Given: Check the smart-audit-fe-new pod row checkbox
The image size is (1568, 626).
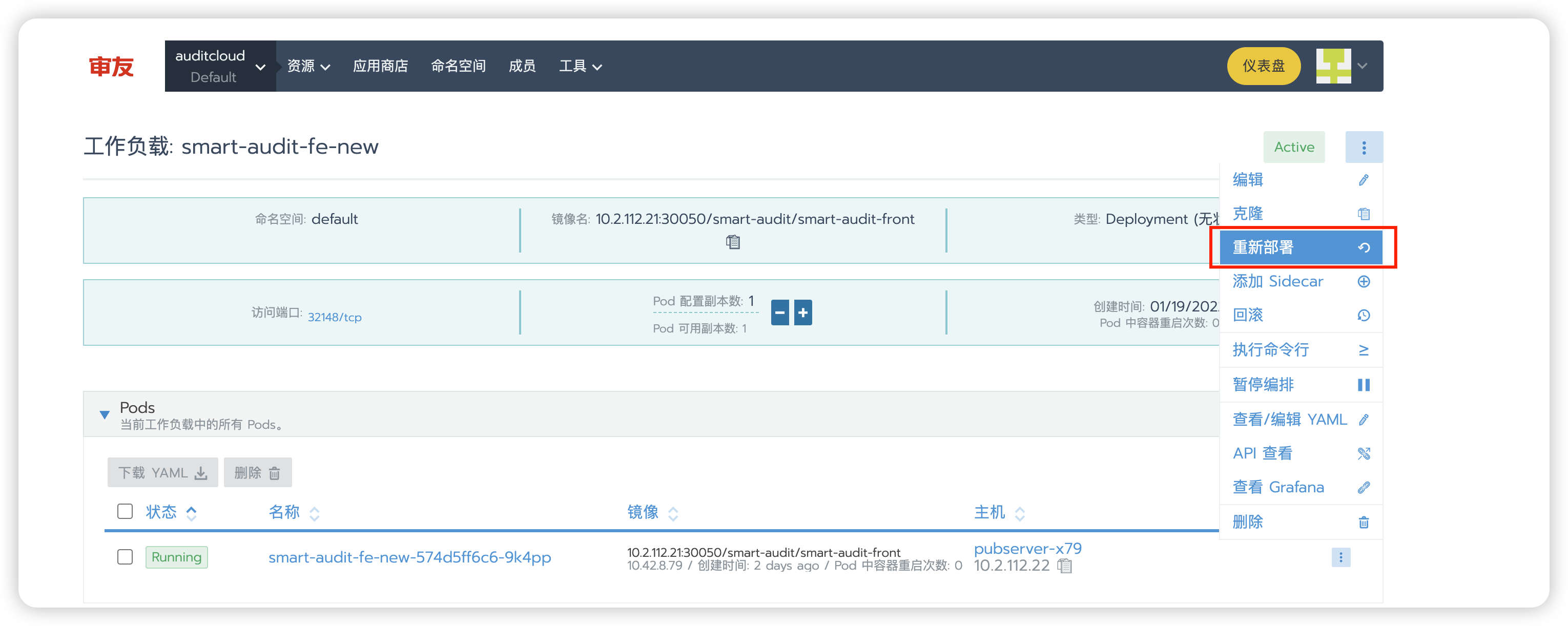Looking at the screenshot, I should tap(125, 557).
